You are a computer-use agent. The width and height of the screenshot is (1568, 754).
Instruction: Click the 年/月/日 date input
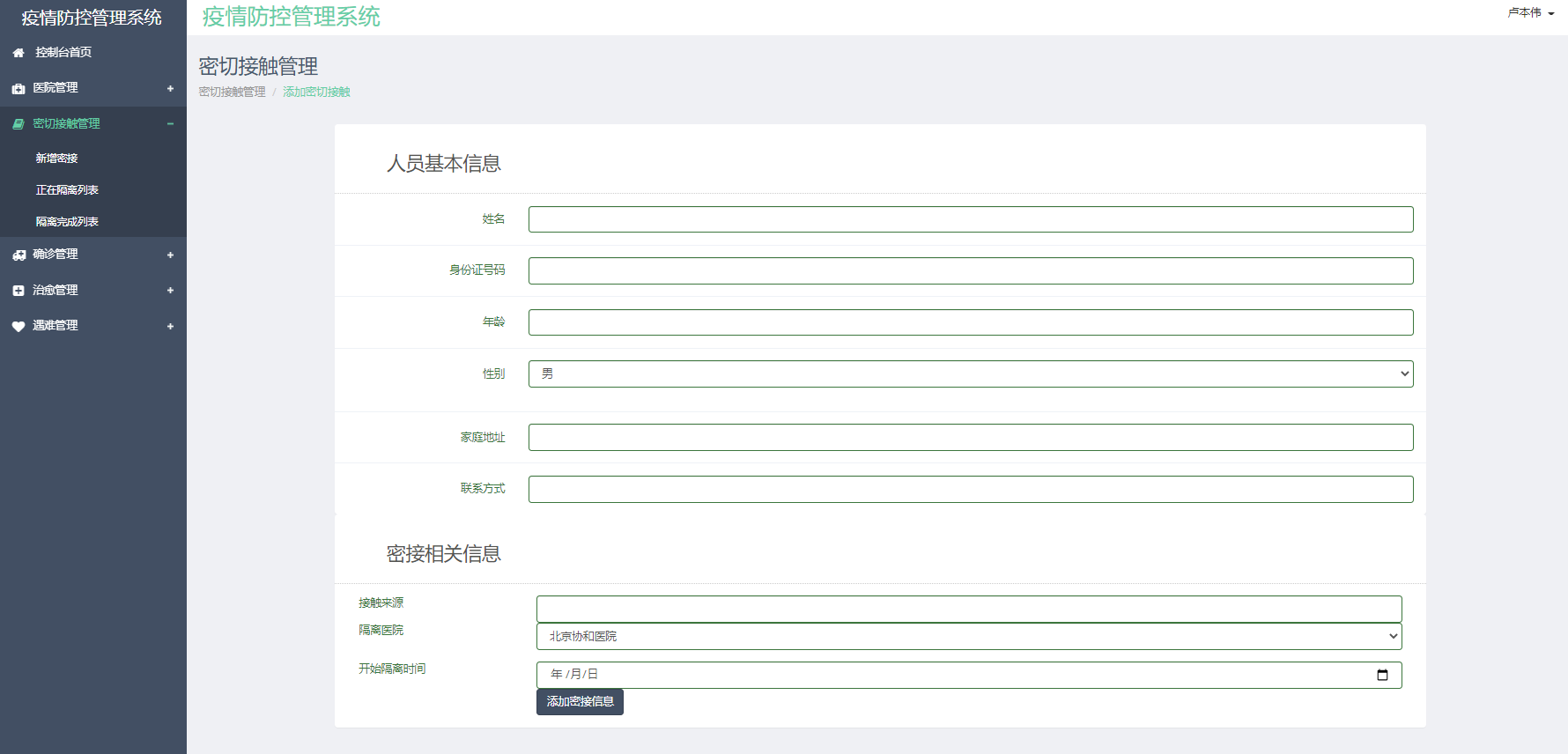(969, 675)
